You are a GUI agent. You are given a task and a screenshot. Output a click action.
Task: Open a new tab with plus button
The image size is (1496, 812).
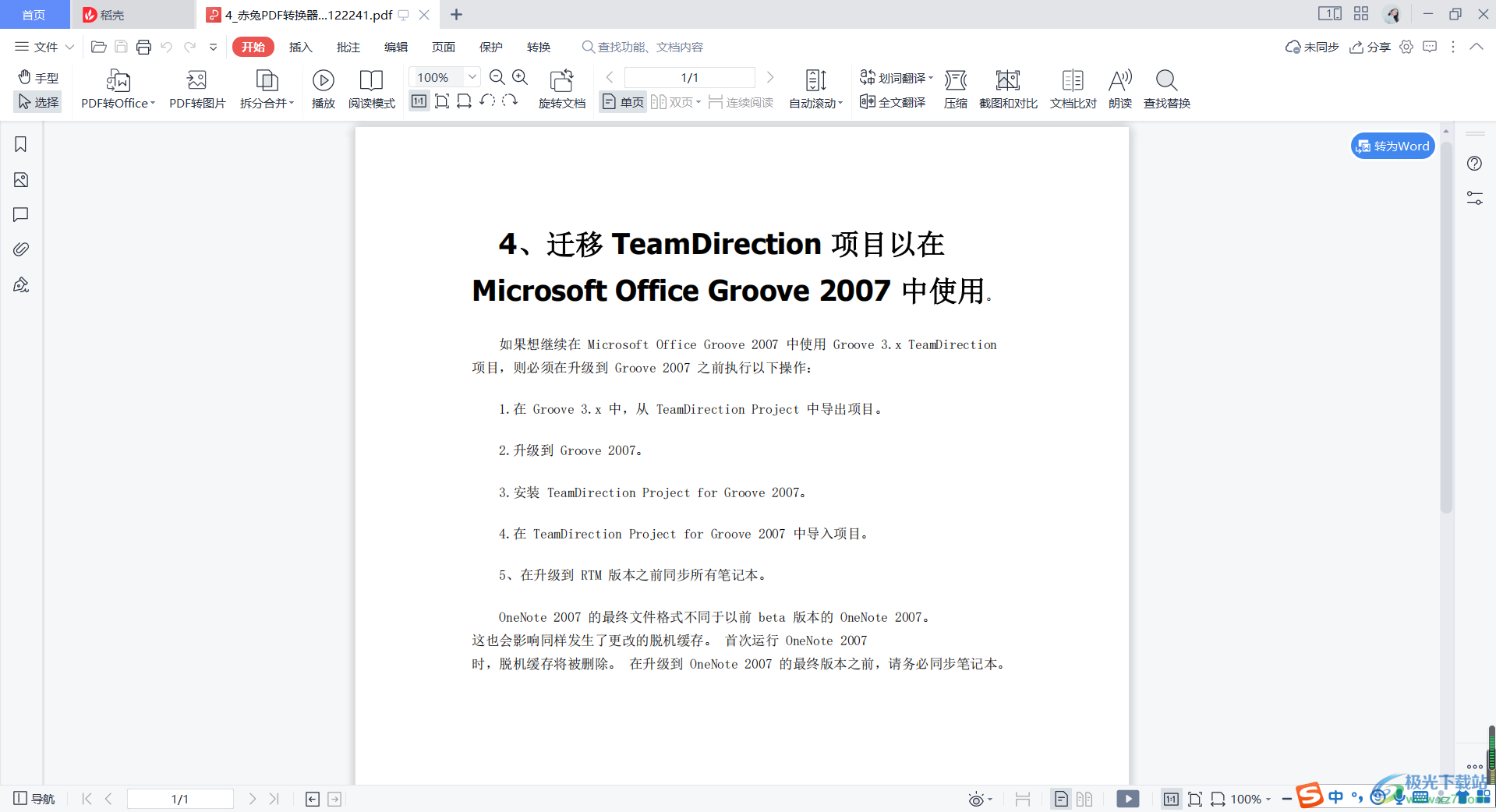[x=457, y=15]
